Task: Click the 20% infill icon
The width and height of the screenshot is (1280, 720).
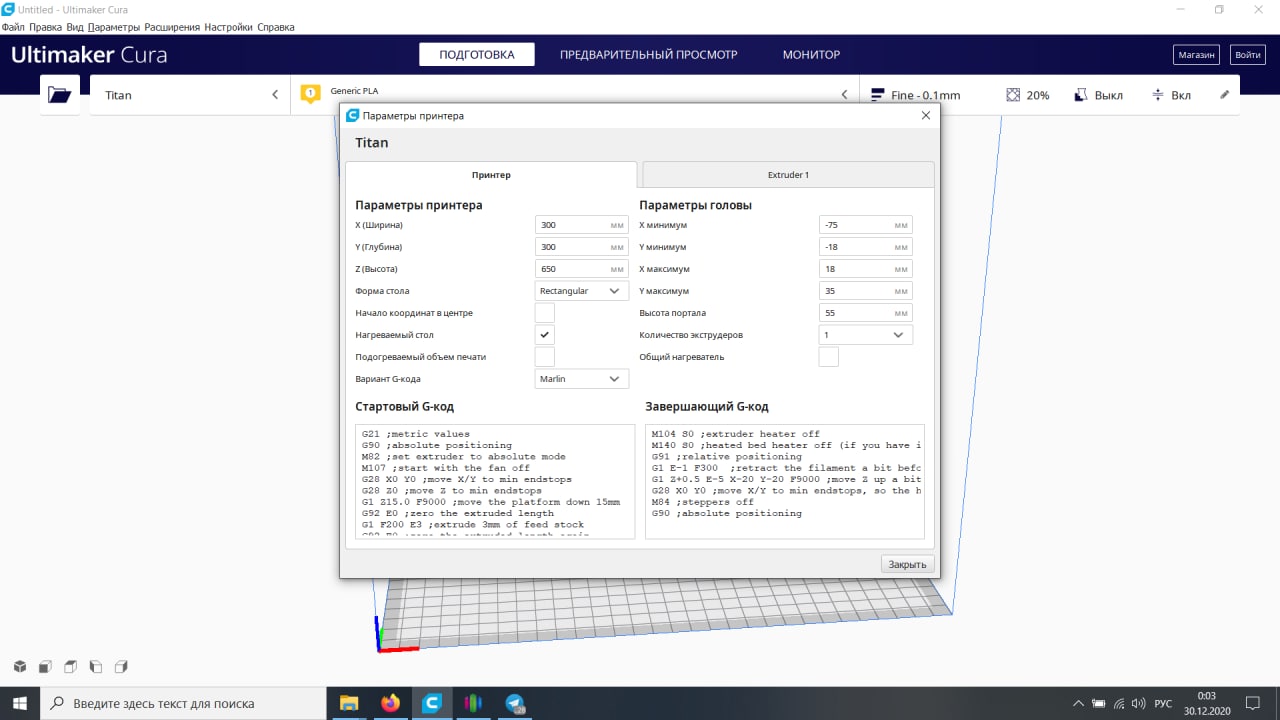Action: [1013, 95]
